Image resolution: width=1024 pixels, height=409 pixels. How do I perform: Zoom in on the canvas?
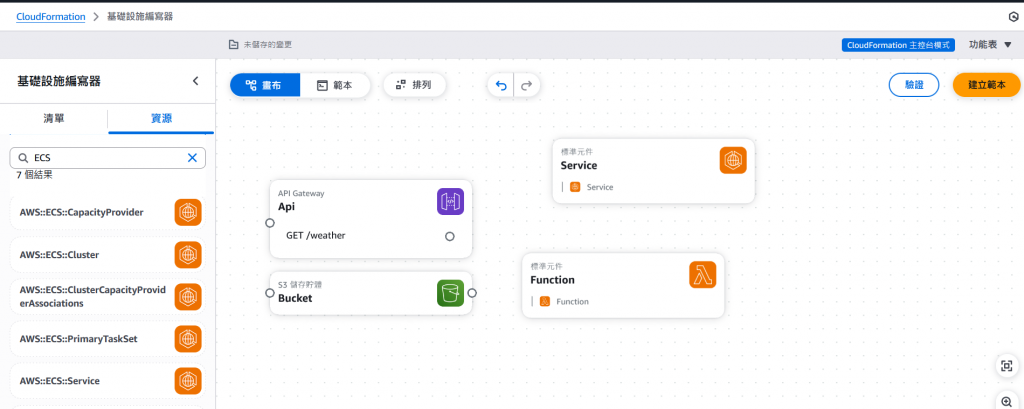1007,401
